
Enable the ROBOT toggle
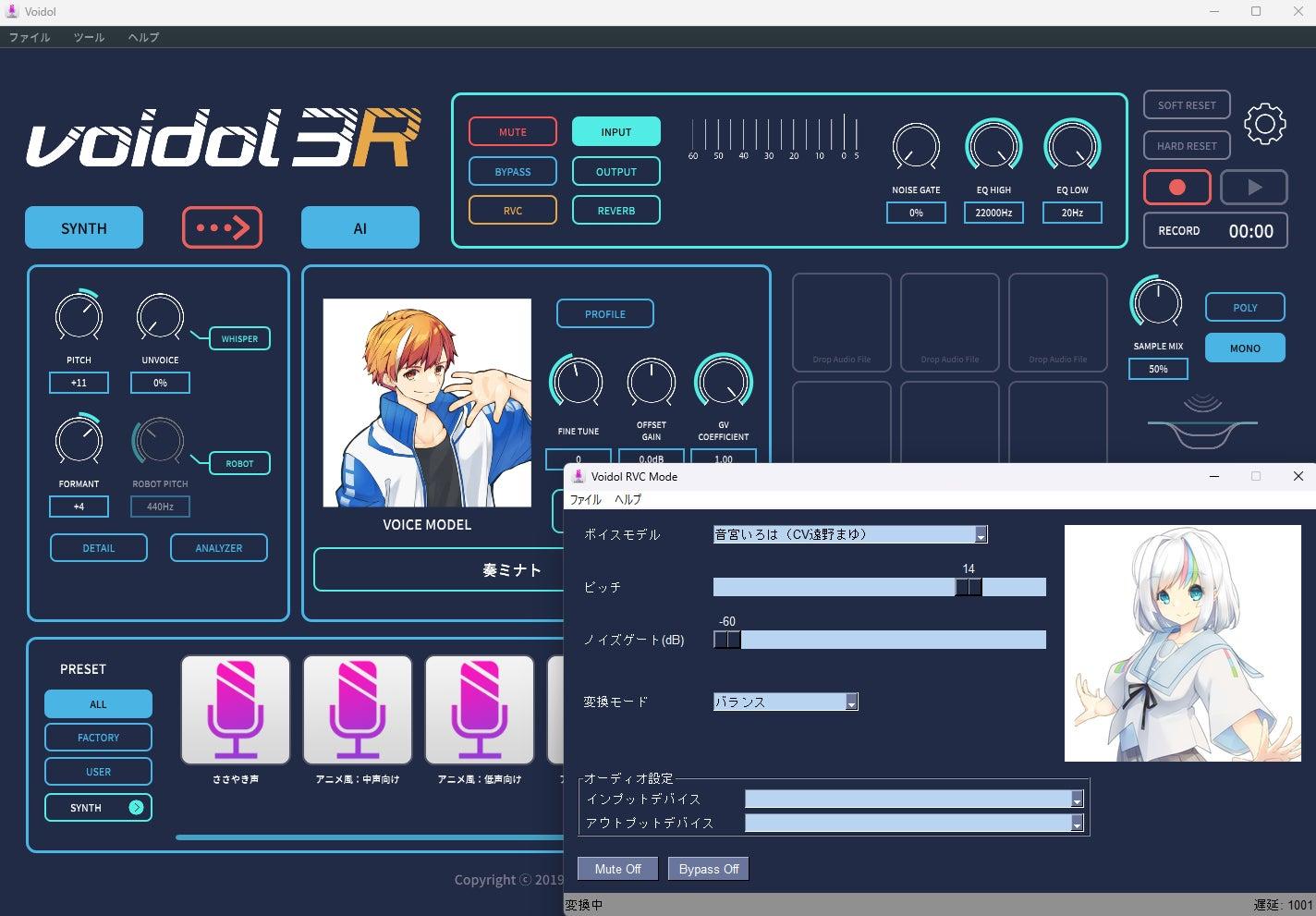pos(239,464)
